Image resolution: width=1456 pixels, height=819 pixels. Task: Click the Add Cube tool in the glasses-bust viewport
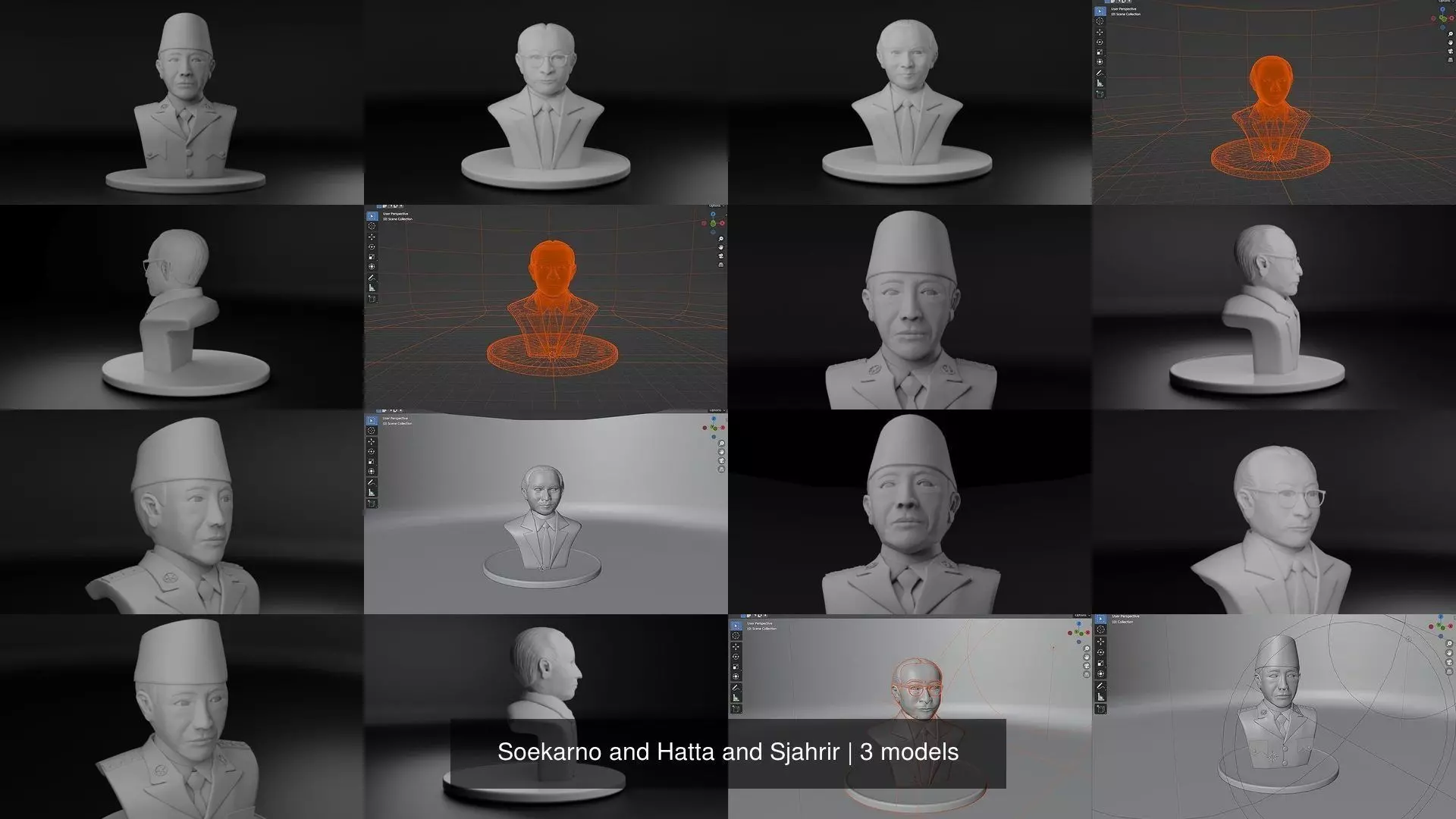click(736, 709)
